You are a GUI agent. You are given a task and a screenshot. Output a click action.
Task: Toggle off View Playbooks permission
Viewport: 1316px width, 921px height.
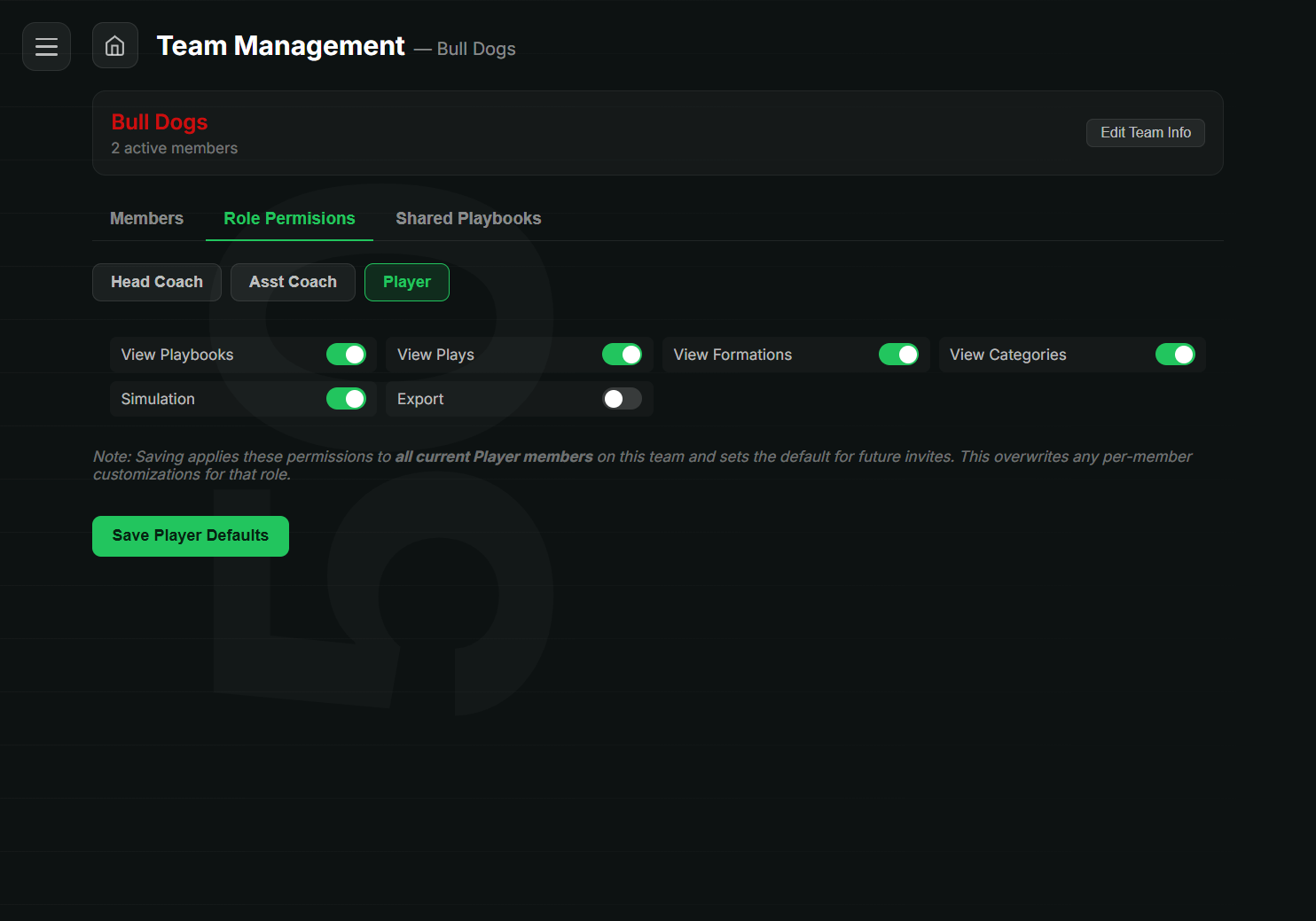(346, 355)
